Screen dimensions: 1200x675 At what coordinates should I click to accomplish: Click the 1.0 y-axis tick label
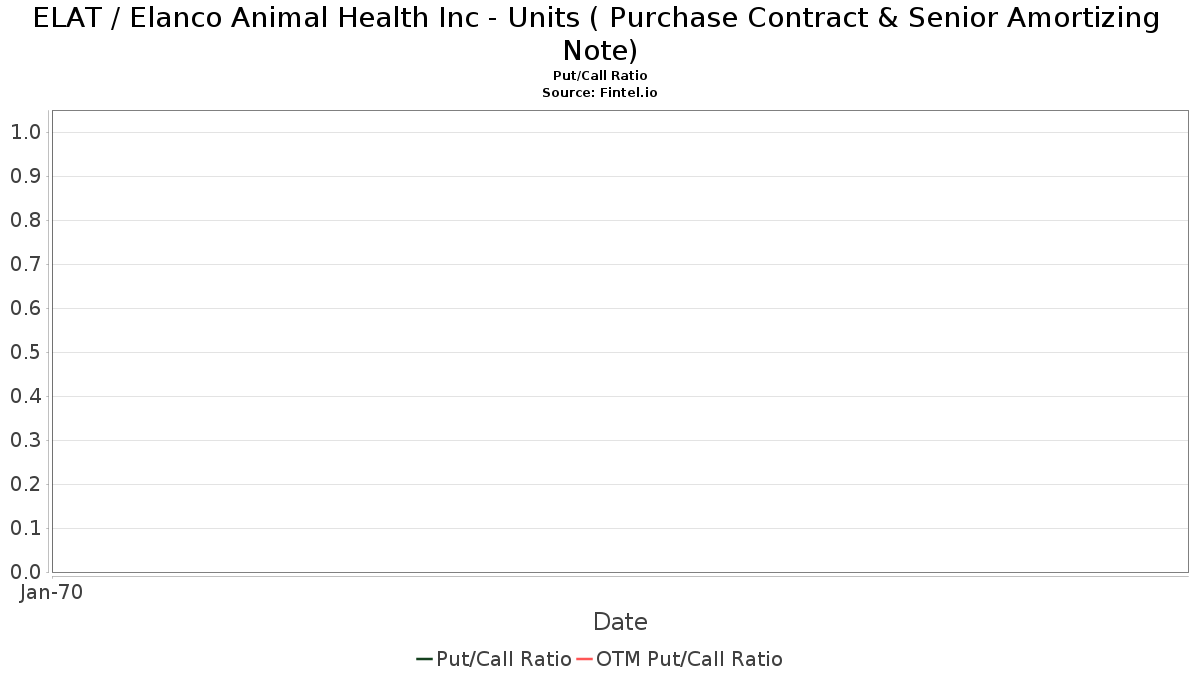pyautogui.click(x=25, y=132)
